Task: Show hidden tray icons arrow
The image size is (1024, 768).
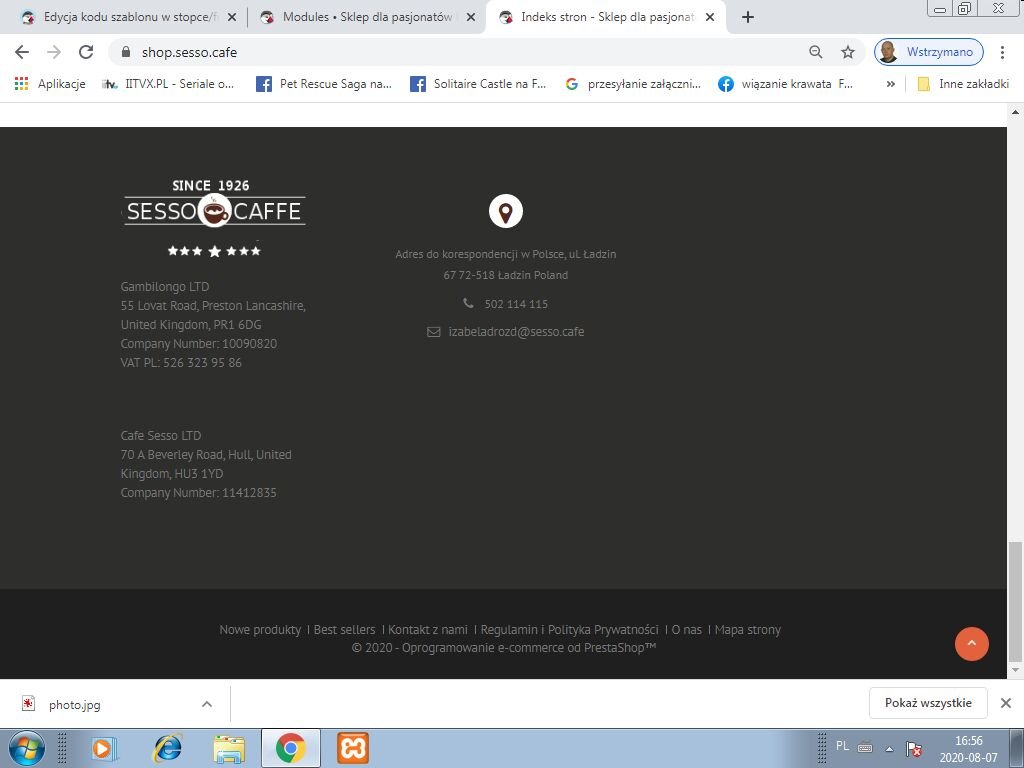Action: (889, 748)
